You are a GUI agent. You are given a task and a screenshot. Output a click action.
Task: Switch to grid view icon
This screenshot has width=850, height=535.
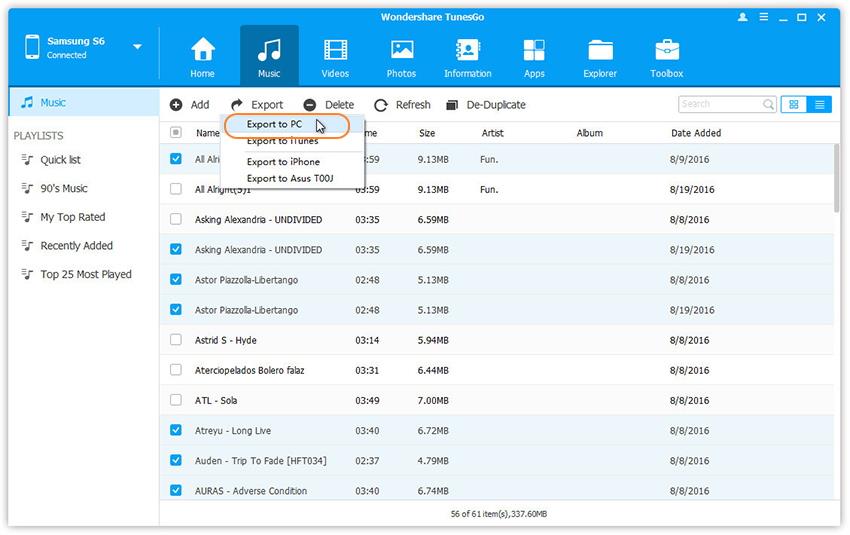click(794, 104)
